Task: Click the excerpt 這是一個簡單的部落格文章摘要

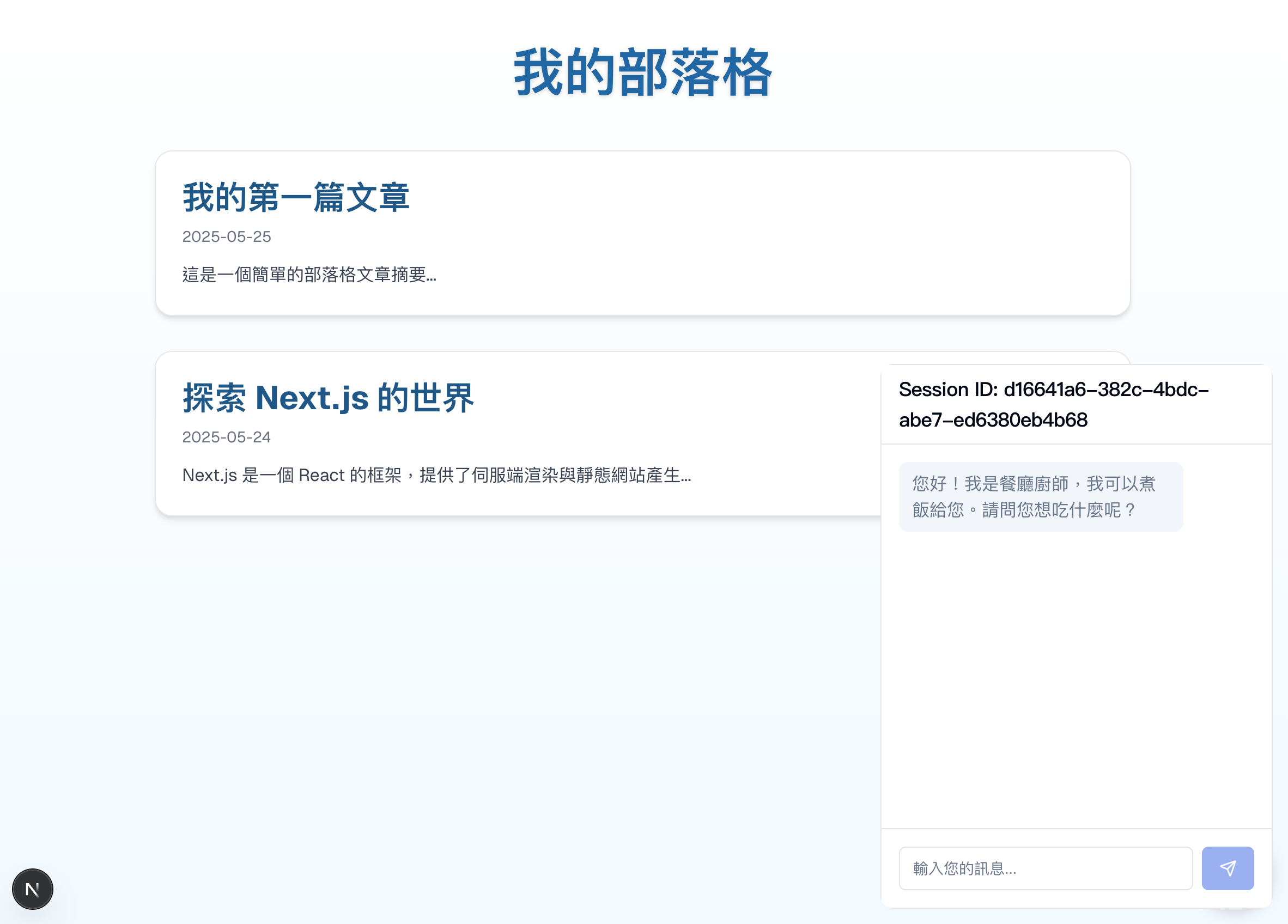Action: click(x=309, y=275)
